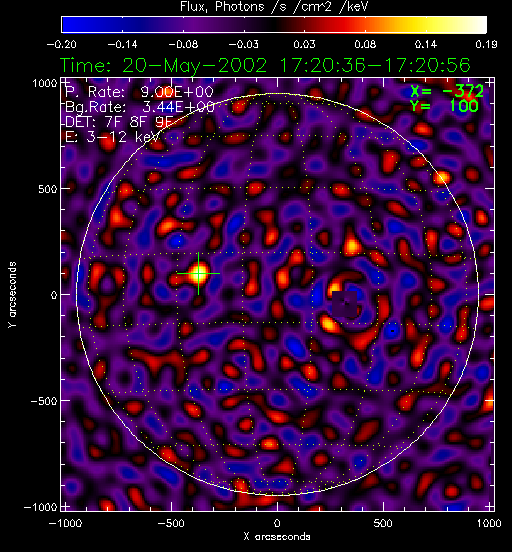The image size is (512, 552).
Task: Click the green X= -372 coordinate readout
Action: click(x=447, y=91)
